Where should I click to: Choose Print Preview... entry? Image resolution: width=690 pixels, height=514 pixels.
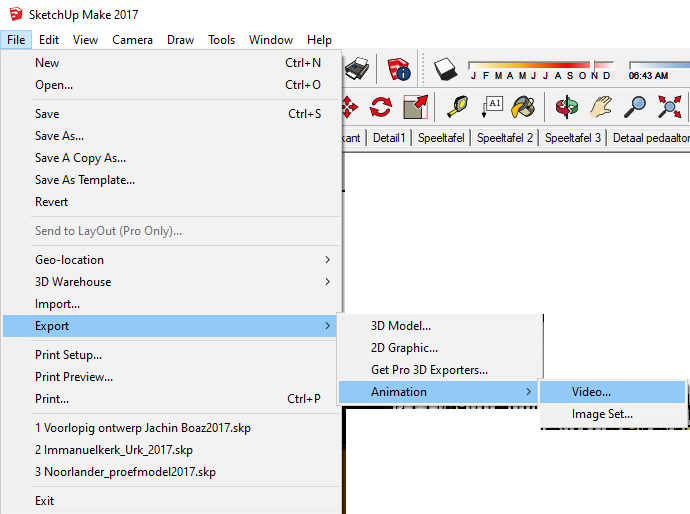172,377
